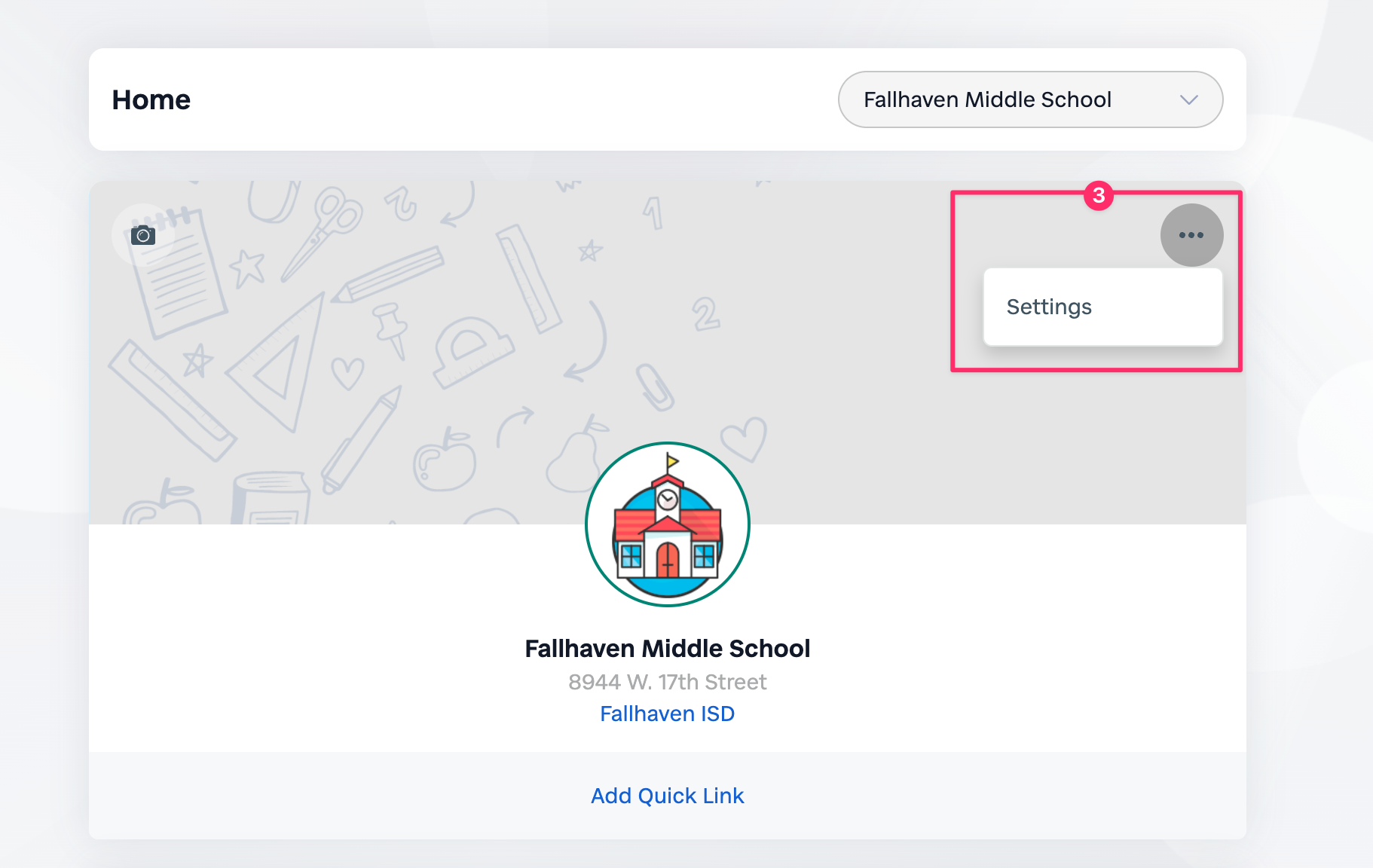Click the bold Fallhaven Middle School title
The height and width of the screenshot is (868, 1373).
pos(667,649)
